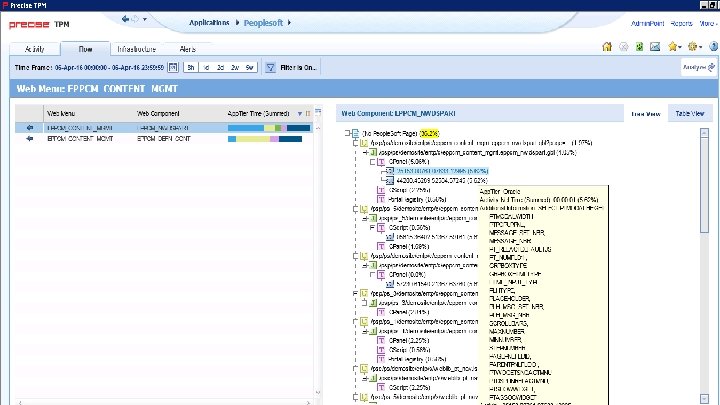Click tree panel scrollbar down arrow
720x405 pixels.
pos(705,398)
